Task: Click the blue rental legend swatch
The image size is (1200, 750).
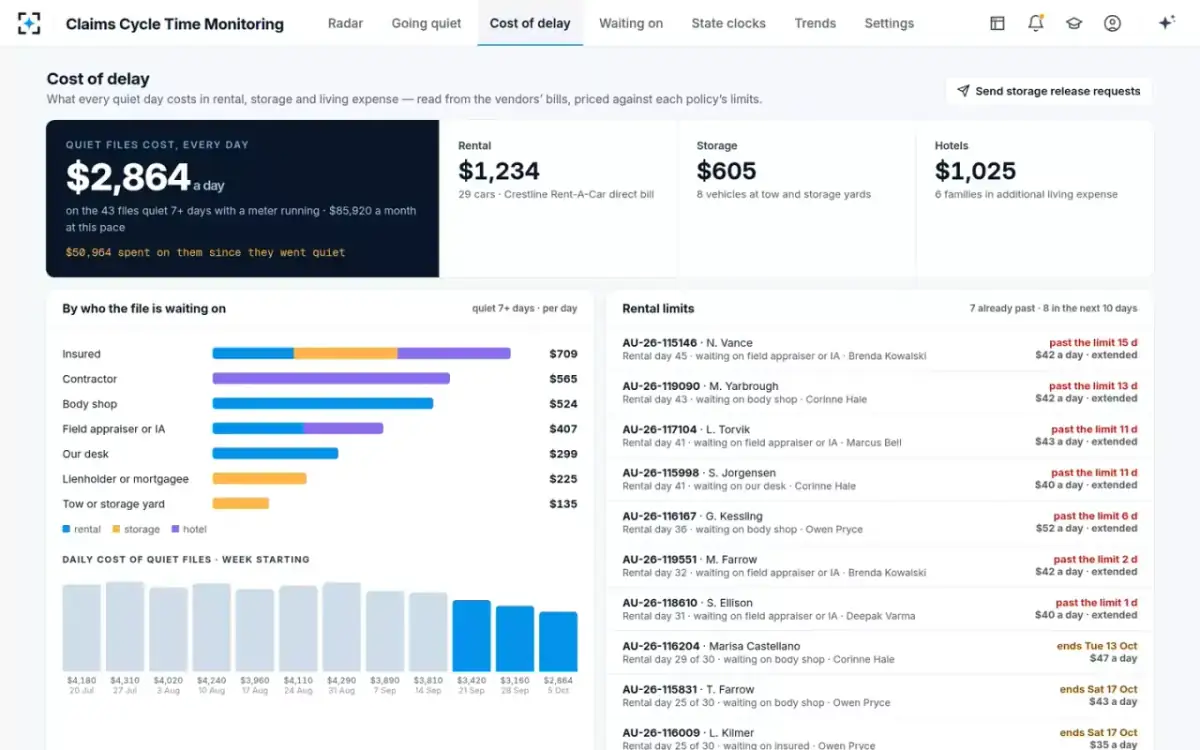Action: coord(66,529)
